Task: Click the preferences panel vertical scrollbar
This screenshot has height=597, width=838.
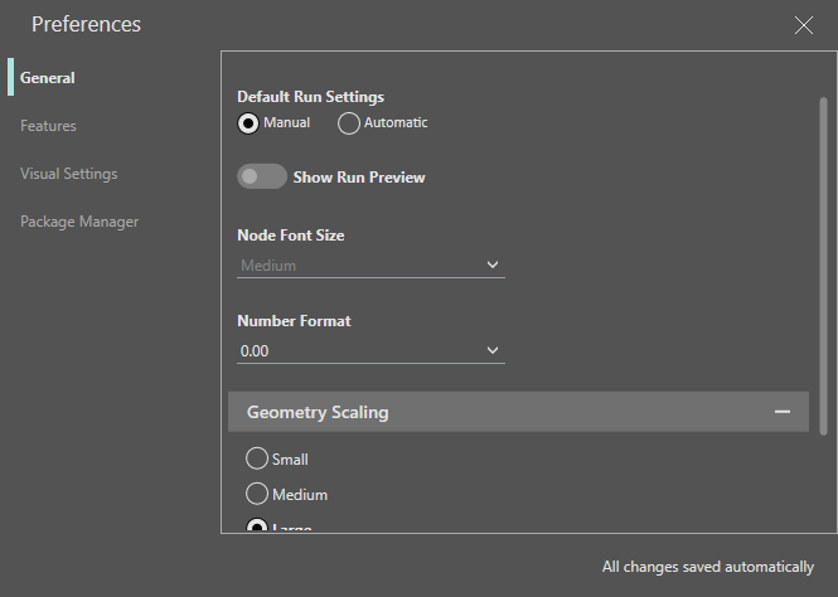Action: click(x=823, y=266)
